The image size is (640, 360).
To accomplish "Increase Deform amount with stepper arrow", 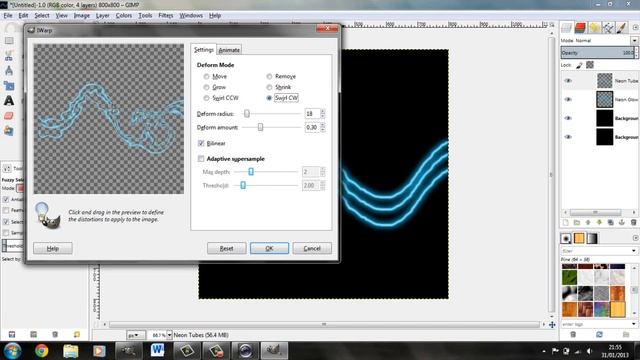I will [322, 125].
